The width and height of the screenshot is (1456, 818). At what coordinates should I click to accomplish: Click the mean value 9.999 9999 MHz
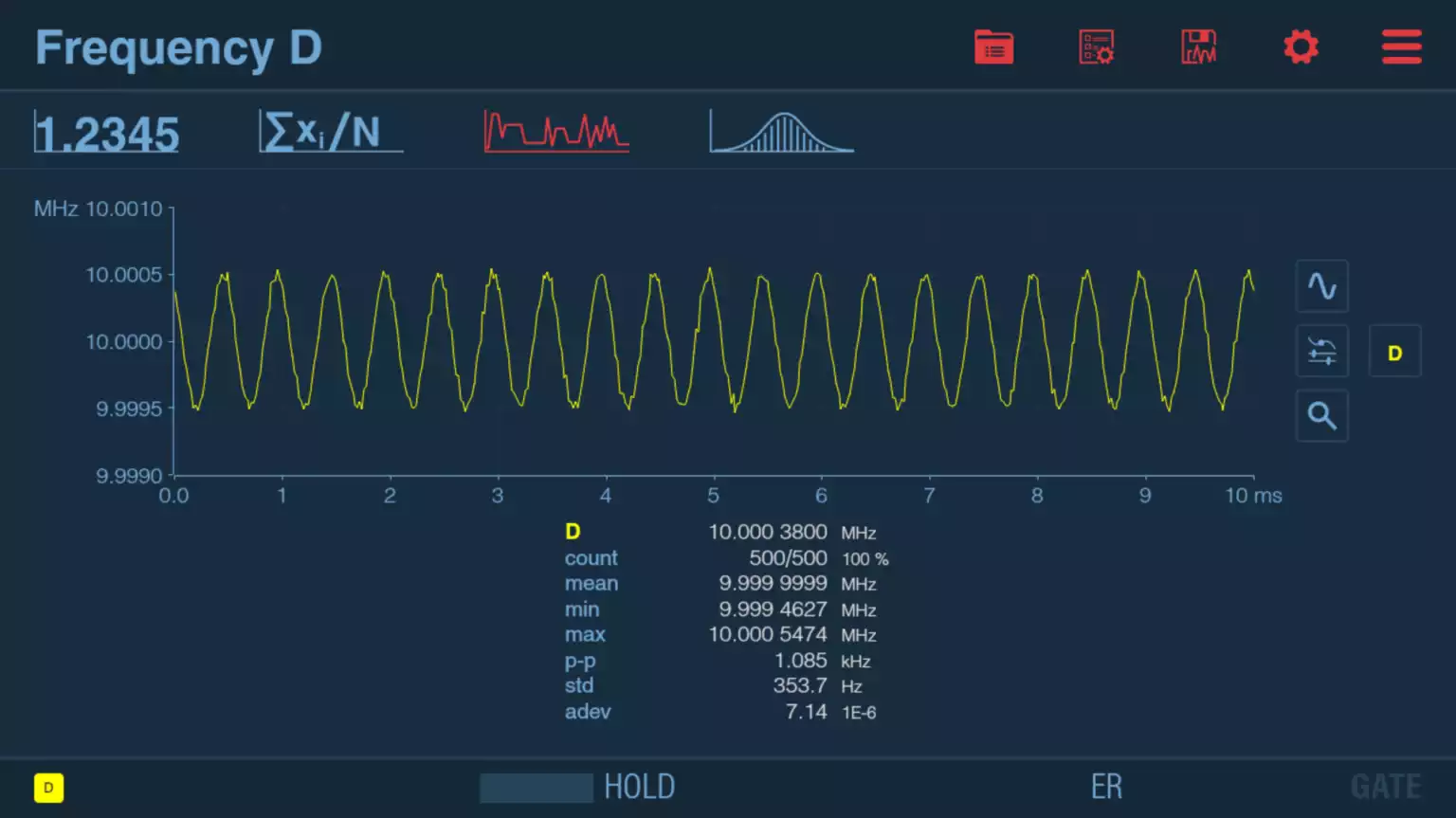[772, 584]
